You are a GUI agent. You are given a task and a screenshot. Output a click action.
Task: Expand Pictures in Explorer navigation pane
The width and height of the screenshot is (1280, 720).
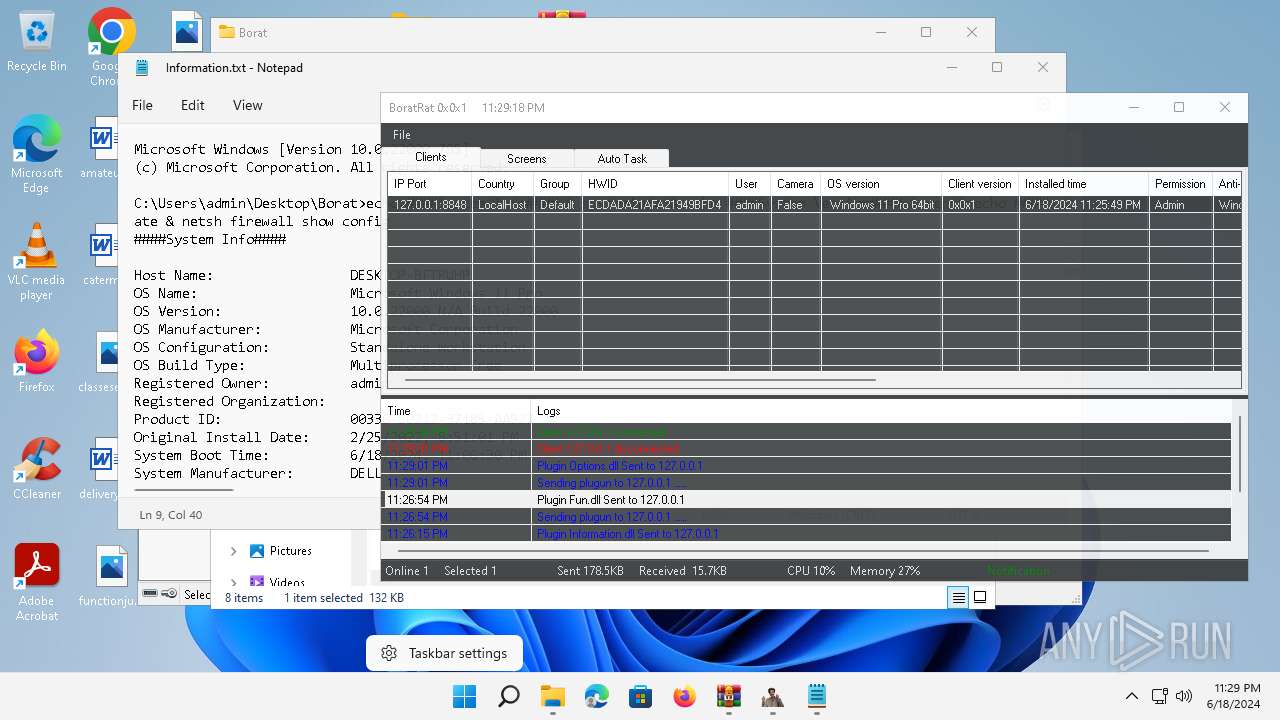point(233,551)
